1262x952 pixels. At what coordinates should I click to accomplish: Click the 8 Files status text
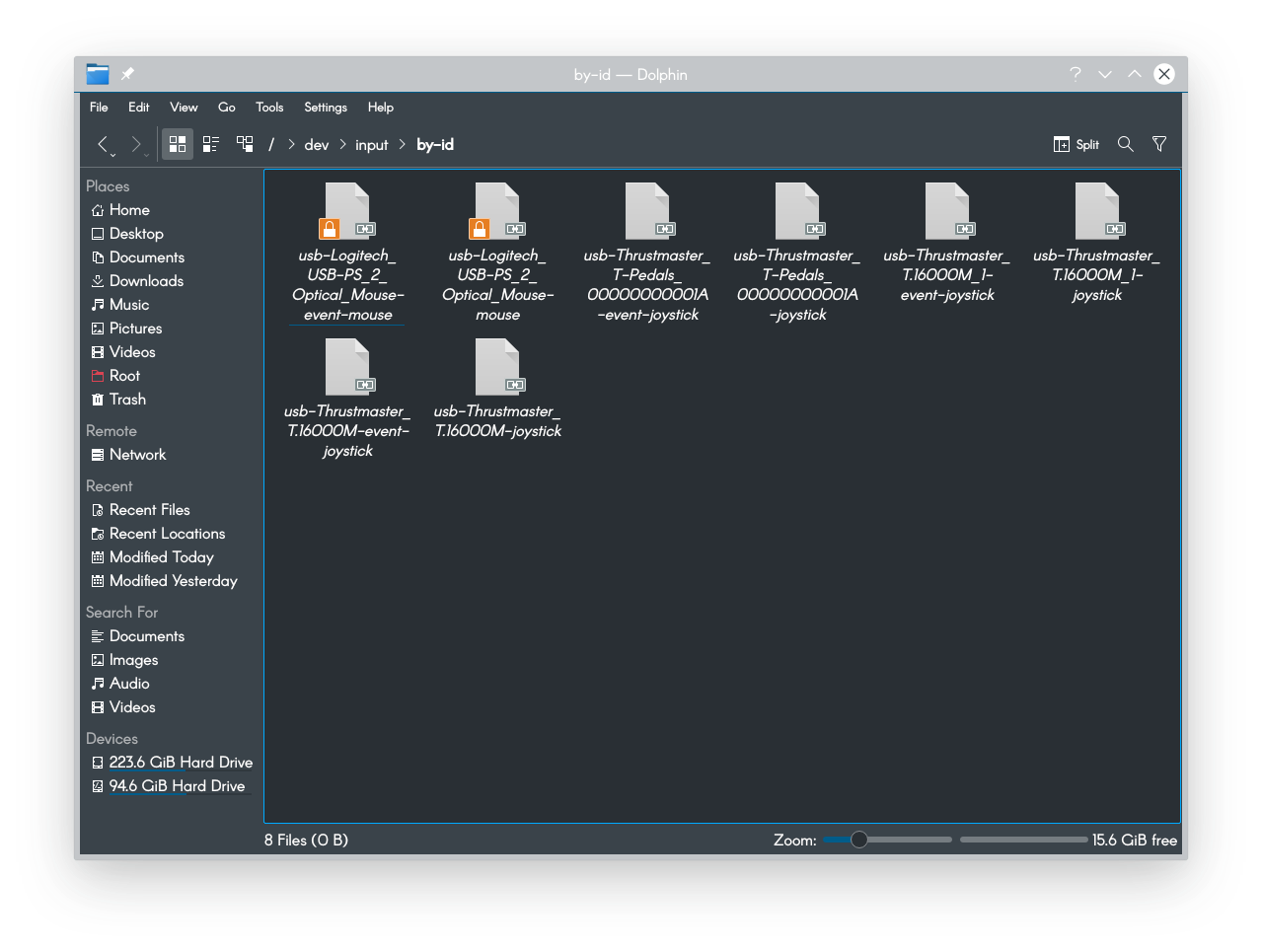[306, 840]
